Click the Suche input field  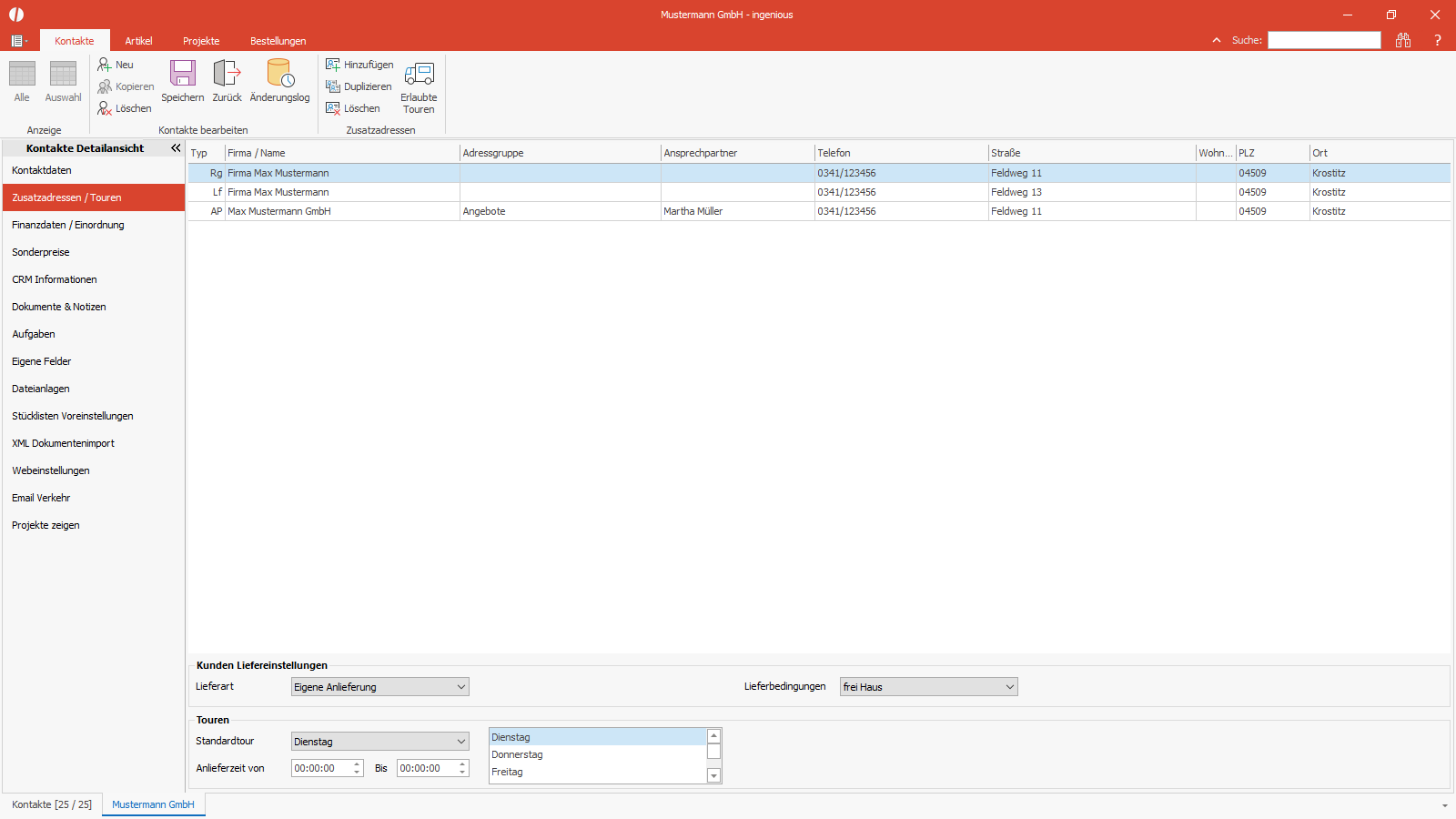click(1324, 40)
